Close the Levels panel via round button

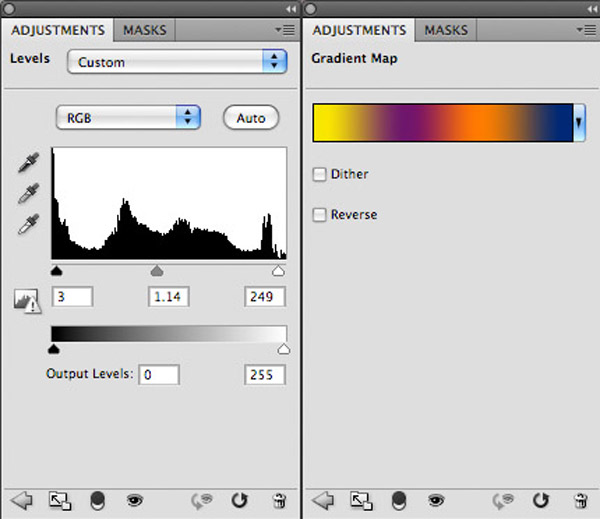point(9,9)
